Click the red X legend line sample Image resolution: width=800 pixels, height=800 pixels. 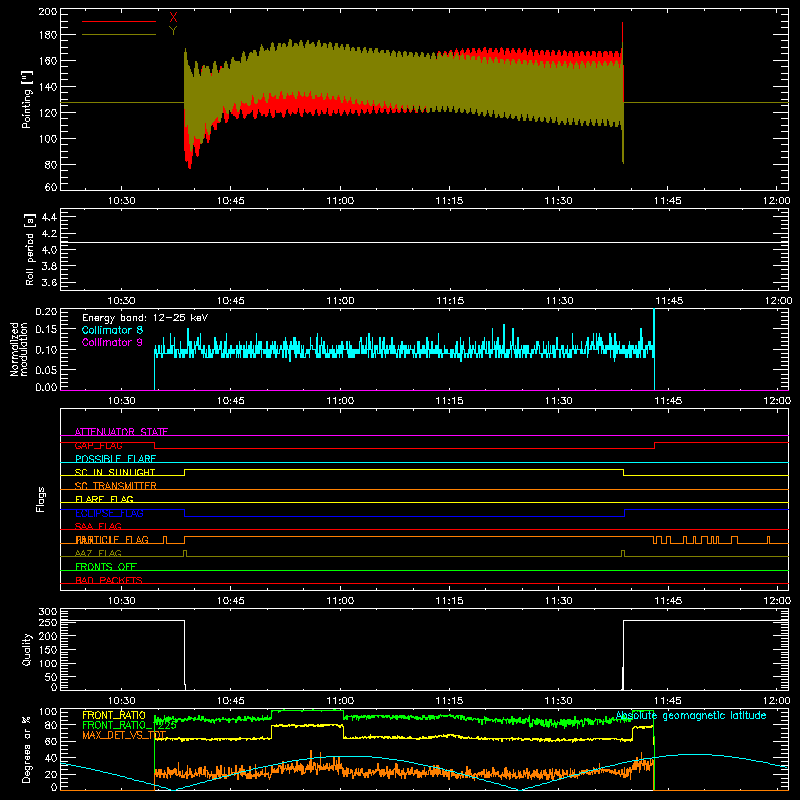[119, 21]
